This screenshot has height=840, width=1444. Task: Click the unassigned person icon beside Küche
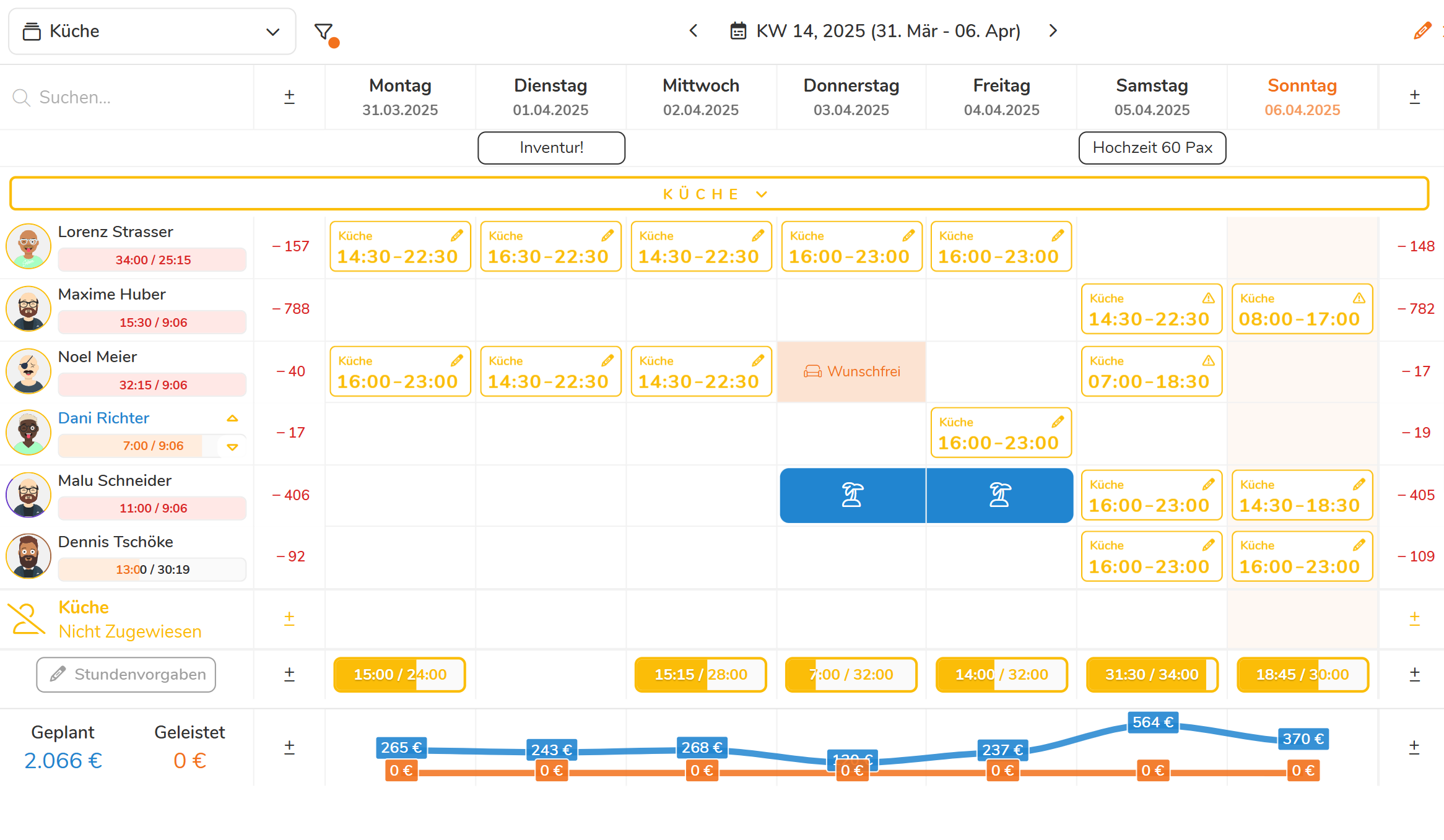click(27, 619)
